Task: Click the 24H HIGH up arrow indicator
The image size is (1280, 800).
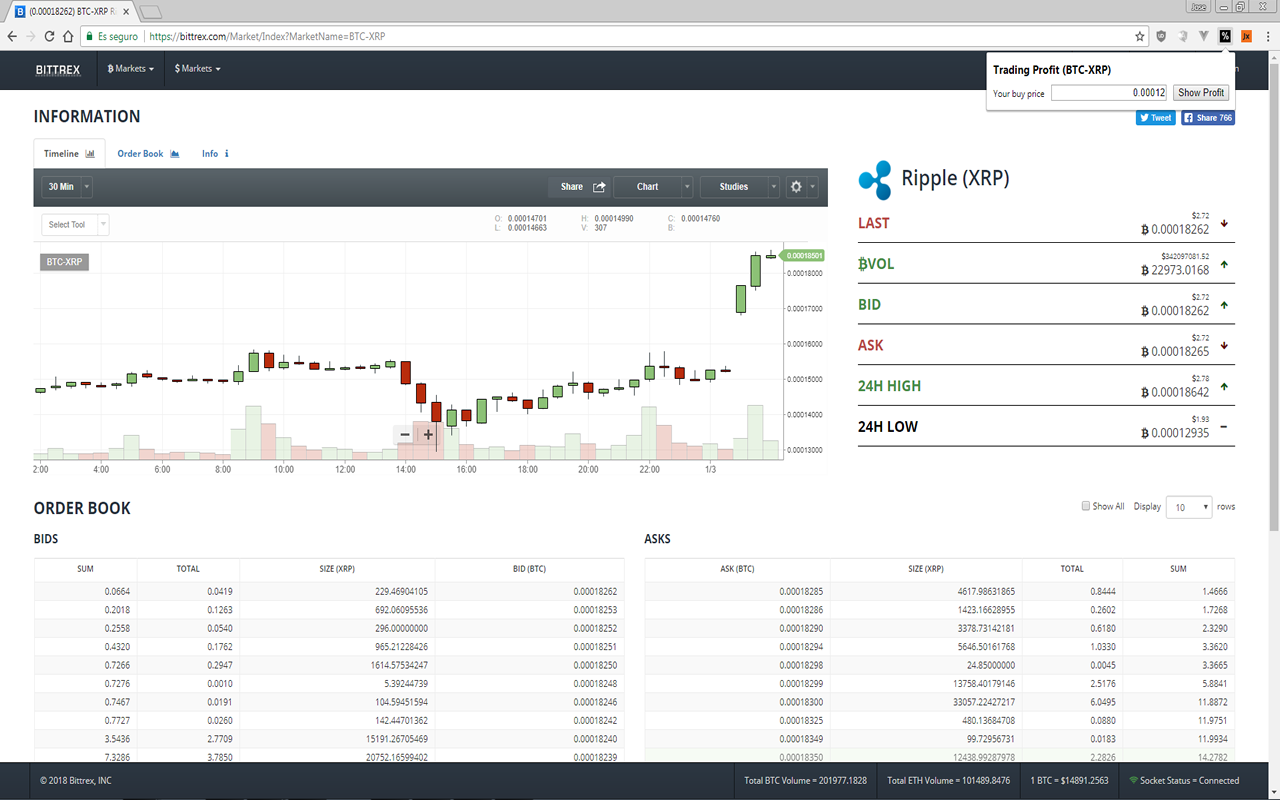Action: 1224,386
